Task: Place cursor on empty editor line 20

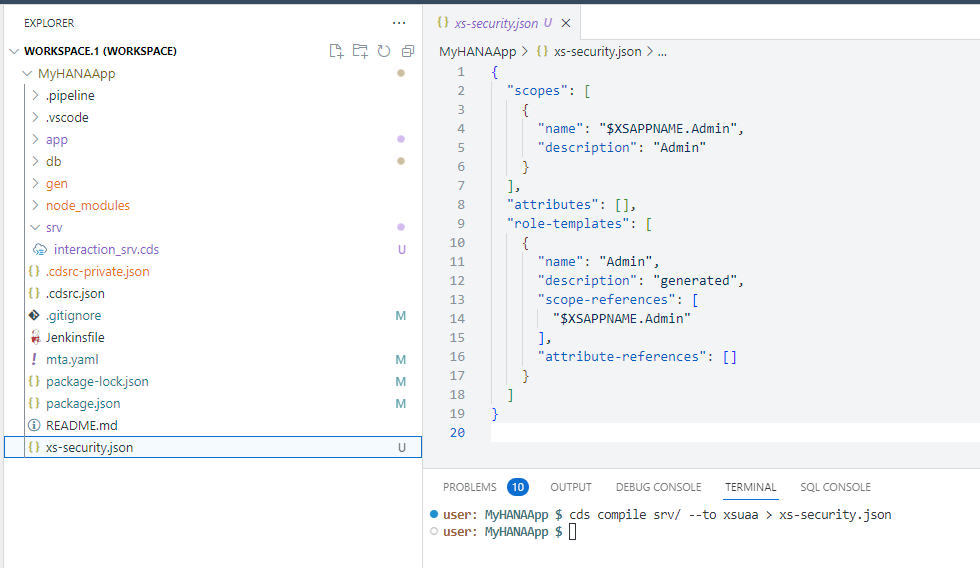Action: [735, 432]
